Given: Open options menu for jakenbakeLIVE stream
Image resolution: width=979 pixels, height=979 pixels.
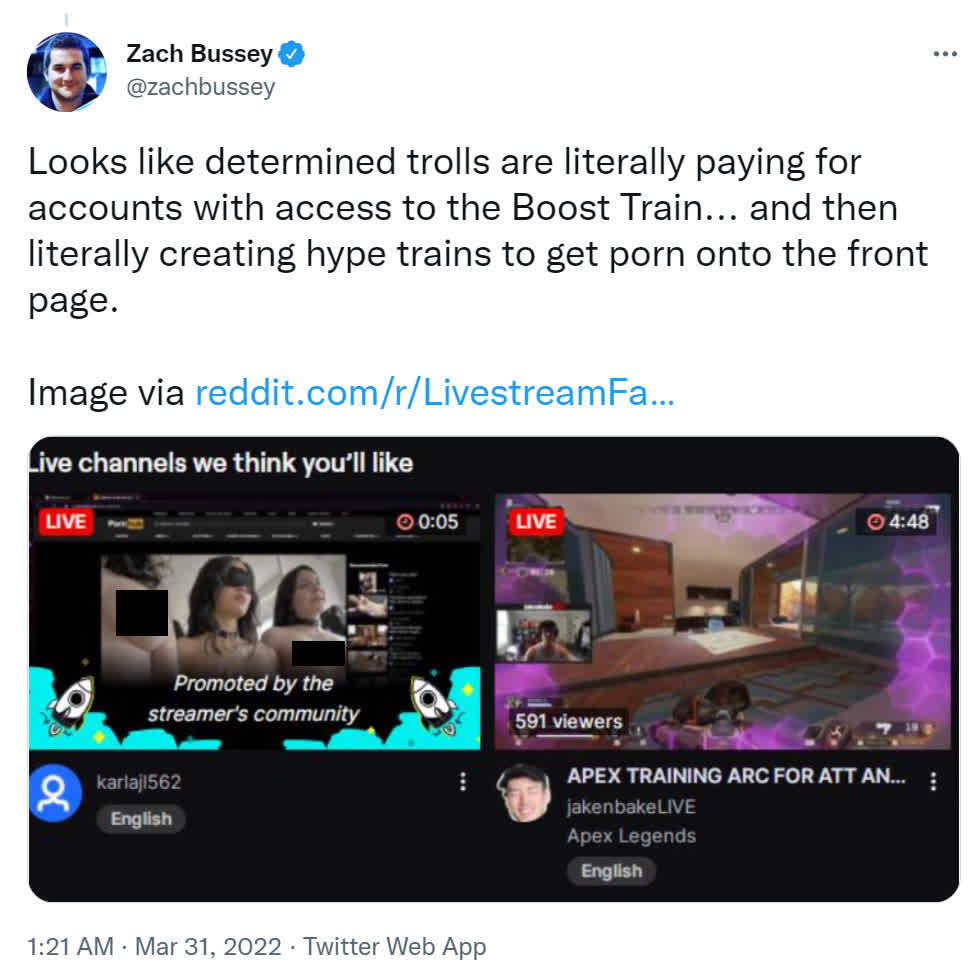Looking at the screenshot, I should point(933,781).
